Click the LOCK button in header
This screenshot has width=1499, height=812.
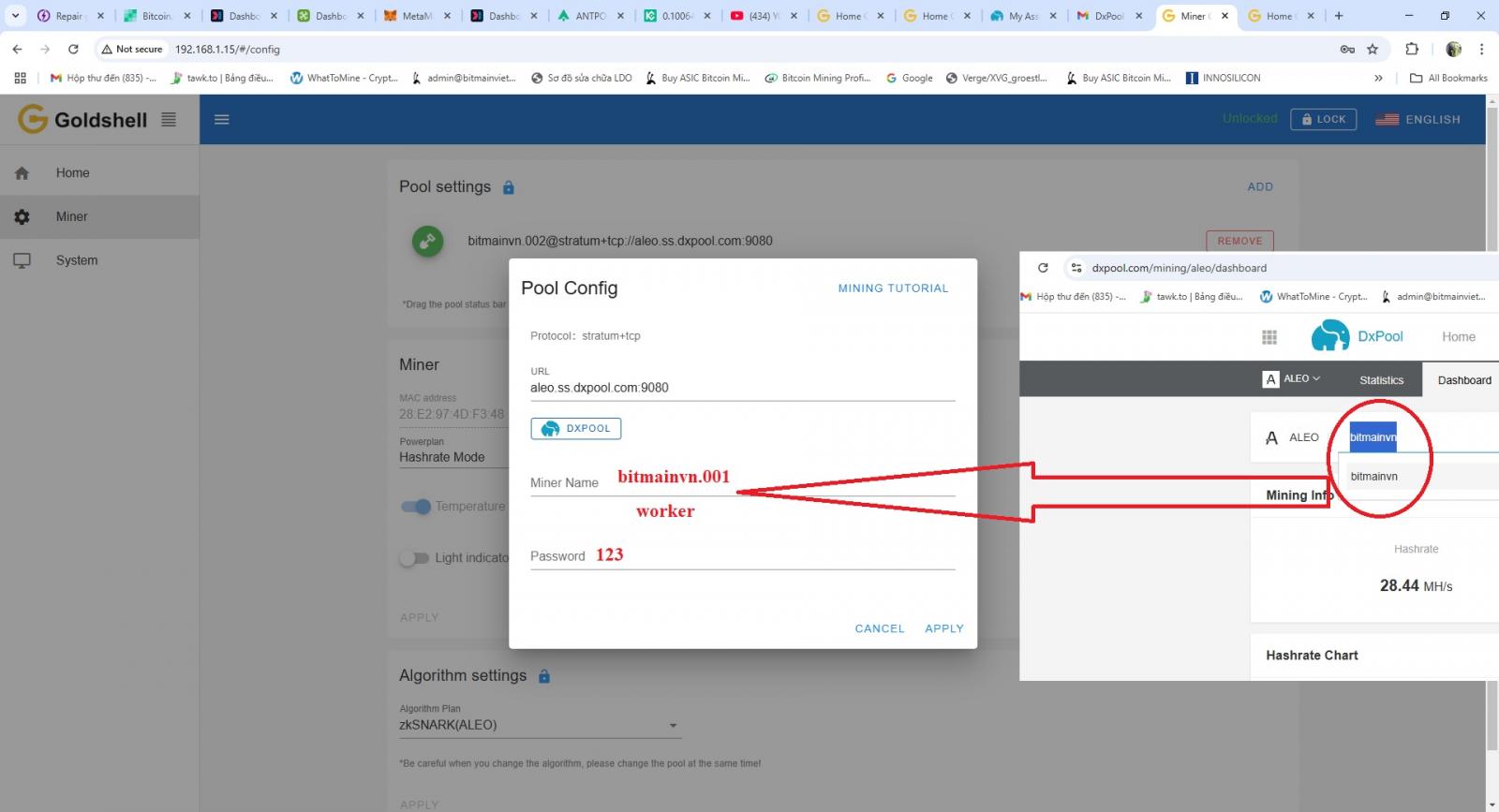click(x=1323, y=119)
